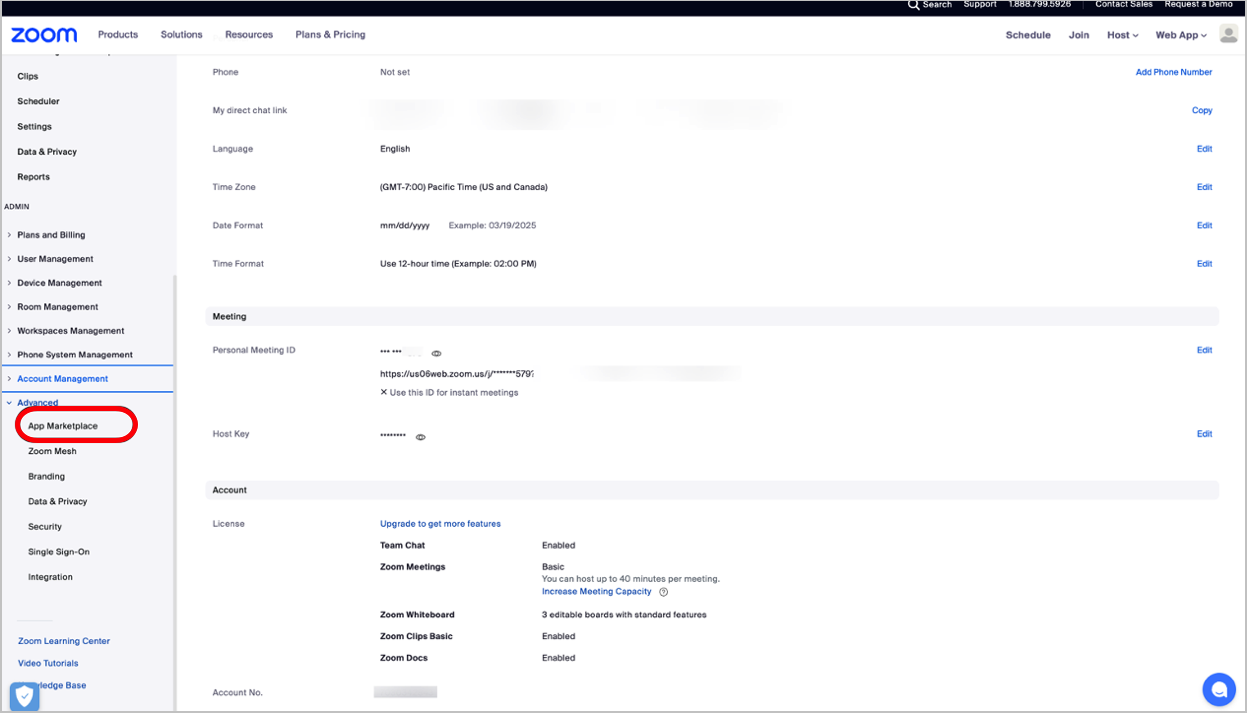The width and height of the screenshot is (1247, 713).
Task: Open the Resources menu
Action: (x=249, y=35)
